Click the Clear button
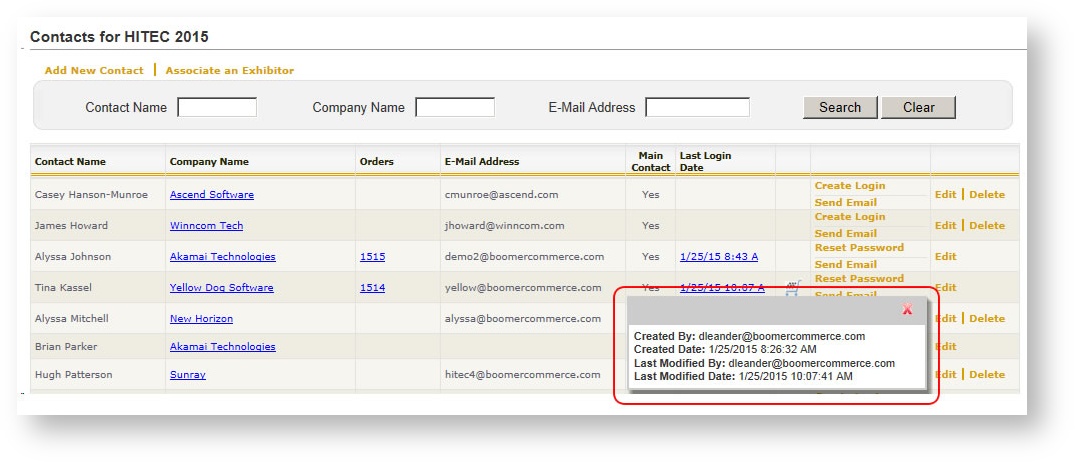1075x463 pixels. [918, 108]
